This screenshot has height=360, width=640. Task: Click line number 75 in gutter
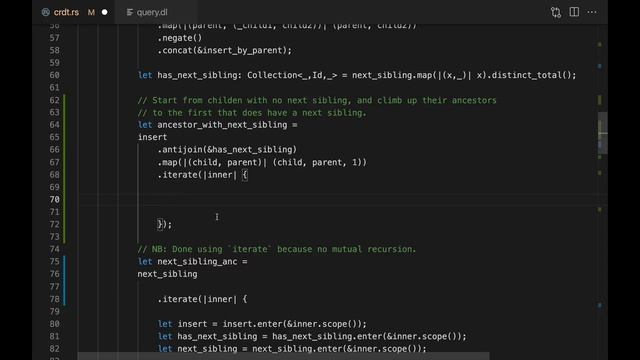[54, 261]
